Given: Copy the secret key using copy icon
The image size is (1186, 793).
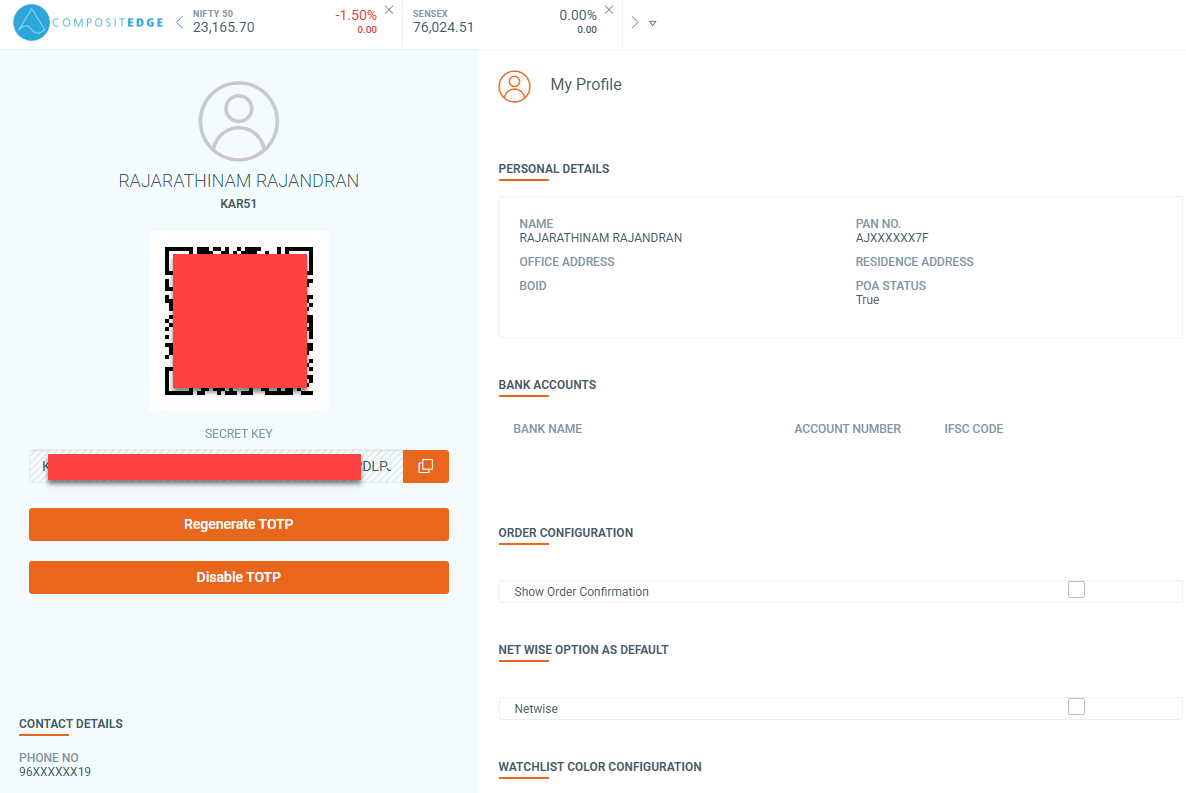Looking at the screenshot, I should [x=425, y=466].
